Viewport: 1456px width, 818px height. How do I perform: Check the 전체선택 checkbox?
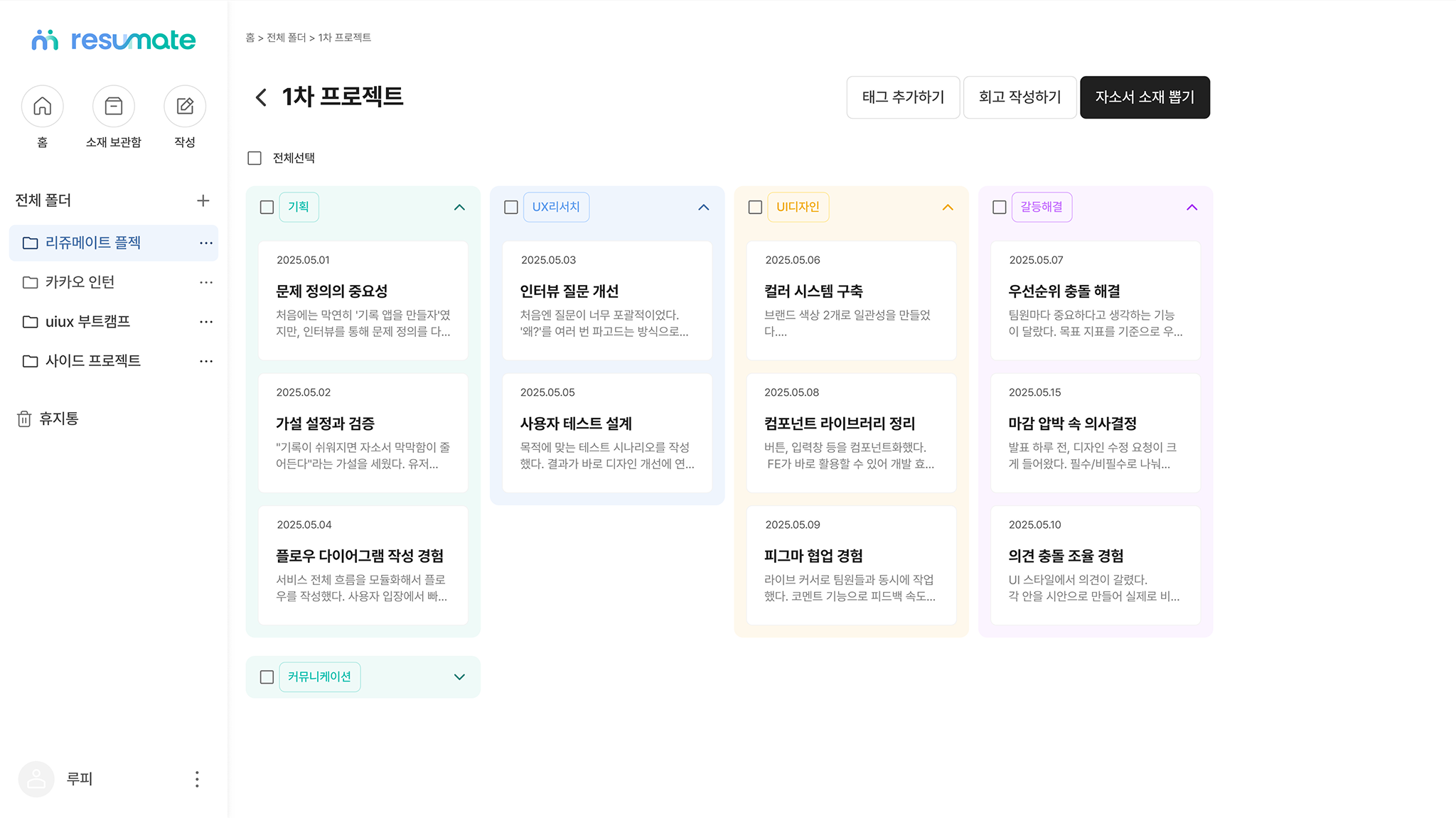pyautogui.click(x=254, y=157)
